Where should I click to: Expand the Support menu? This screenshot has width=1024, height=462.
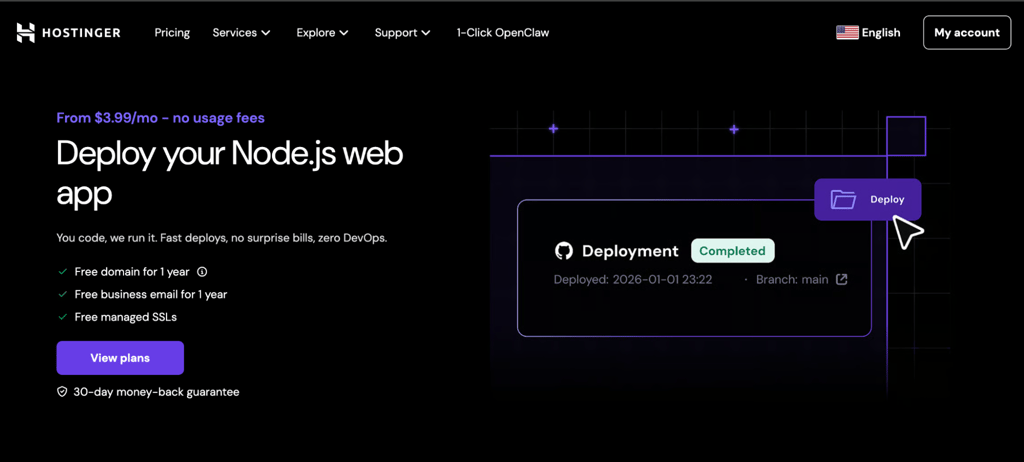click(402, 33)
